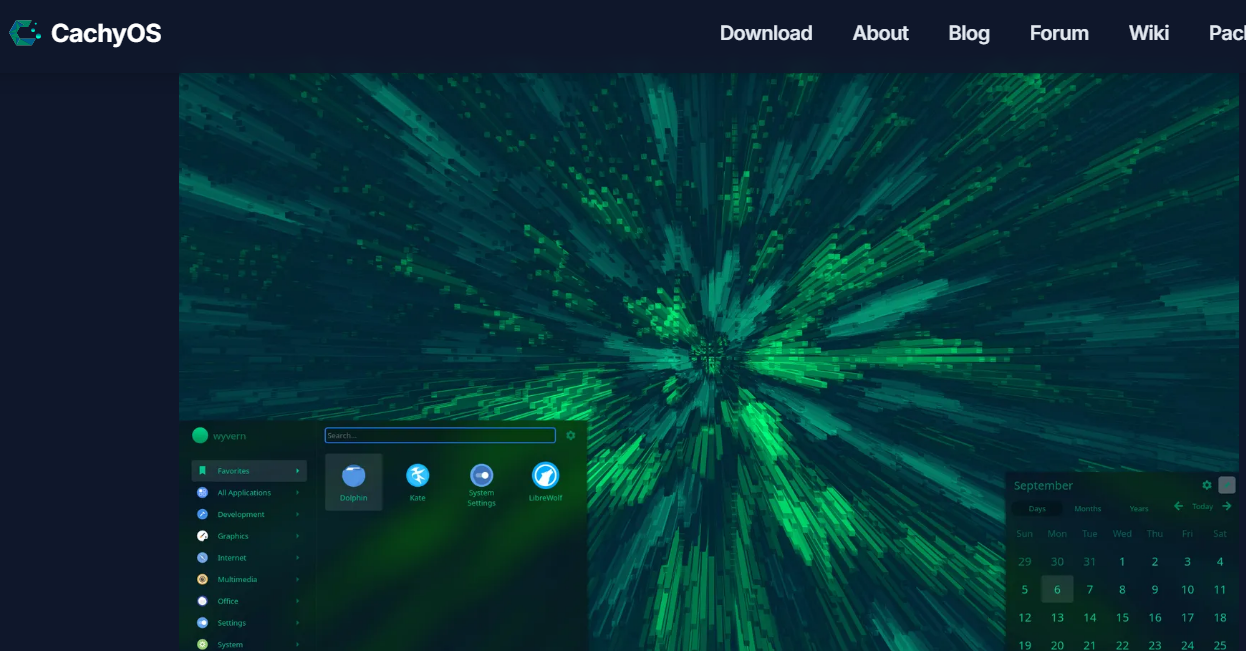The height and width of the screenshot is (651, 1246).
Task: Expand the Office submenu arrow
Action: [297, 601]
